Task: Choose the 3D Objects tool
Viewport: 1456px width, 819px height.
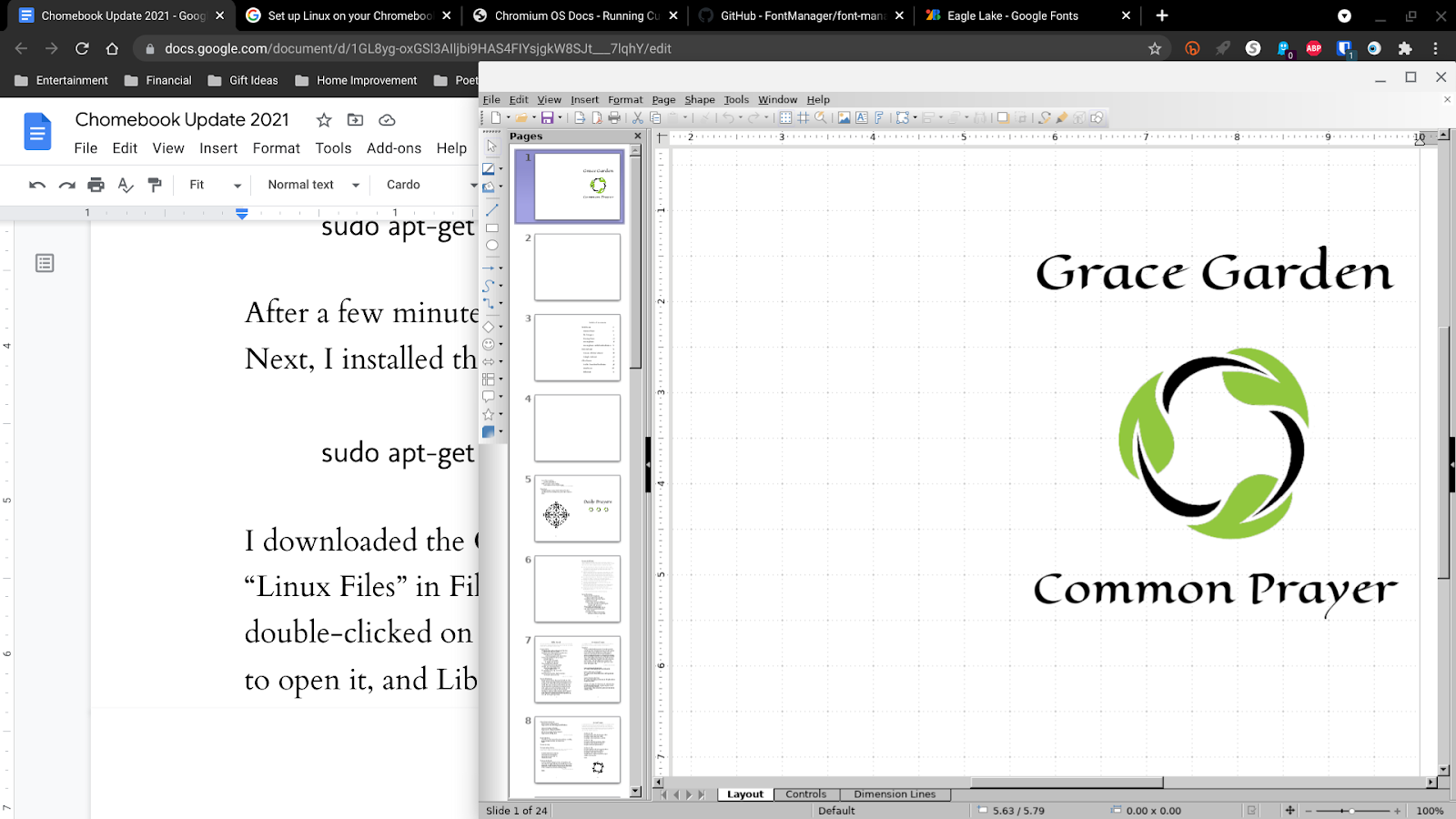Action: [489, 432]
